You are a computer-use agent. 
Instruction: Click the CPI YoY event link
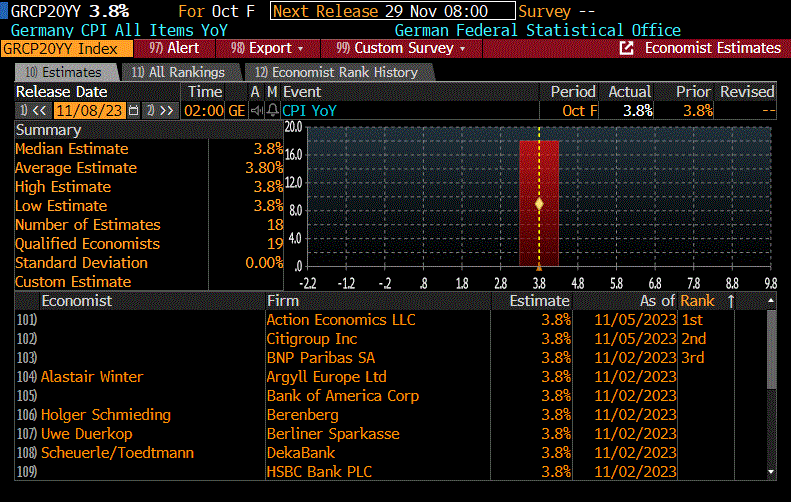pos(309,110)
